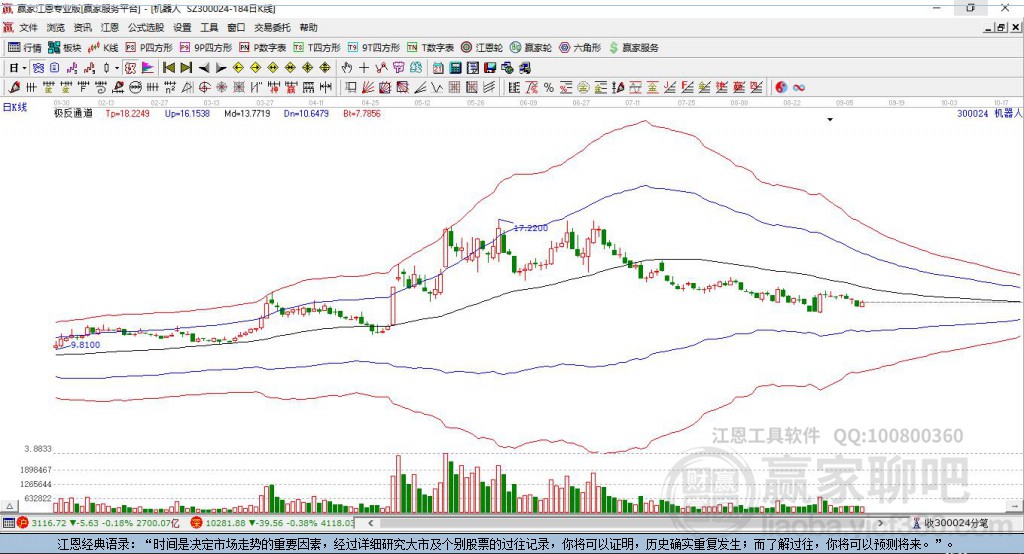
Task: Click the Tp=18.2249 indicator value
Action: click(x=127, y=113)
